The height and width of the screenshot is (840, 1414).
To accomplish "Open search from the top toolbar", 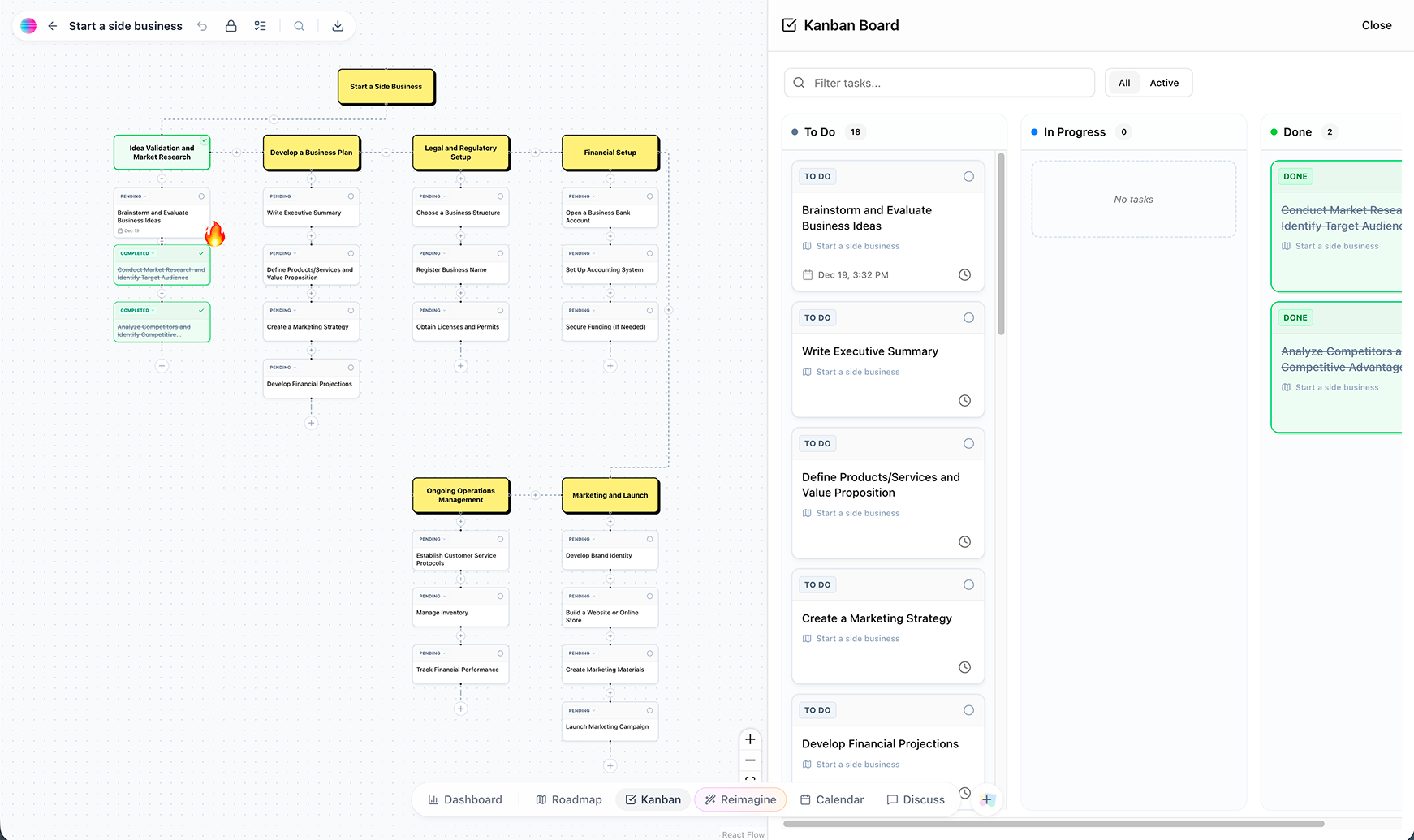I will coord(299,25).
